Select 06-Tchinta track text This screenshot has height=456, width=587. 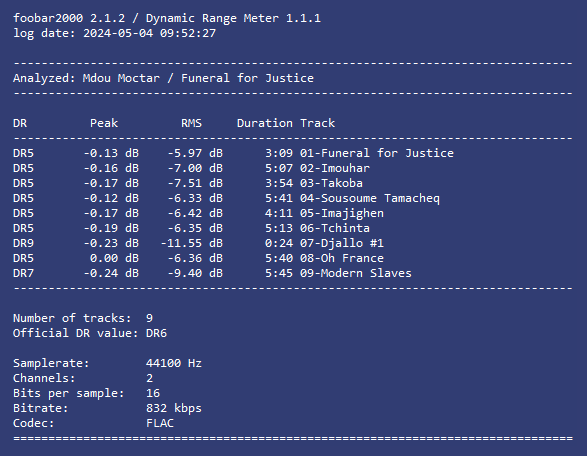click(x=335, y=228)
